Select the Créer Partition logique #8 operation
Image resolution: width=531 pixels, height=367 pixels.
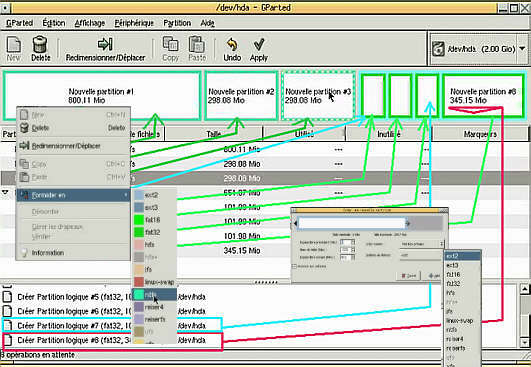112,340
